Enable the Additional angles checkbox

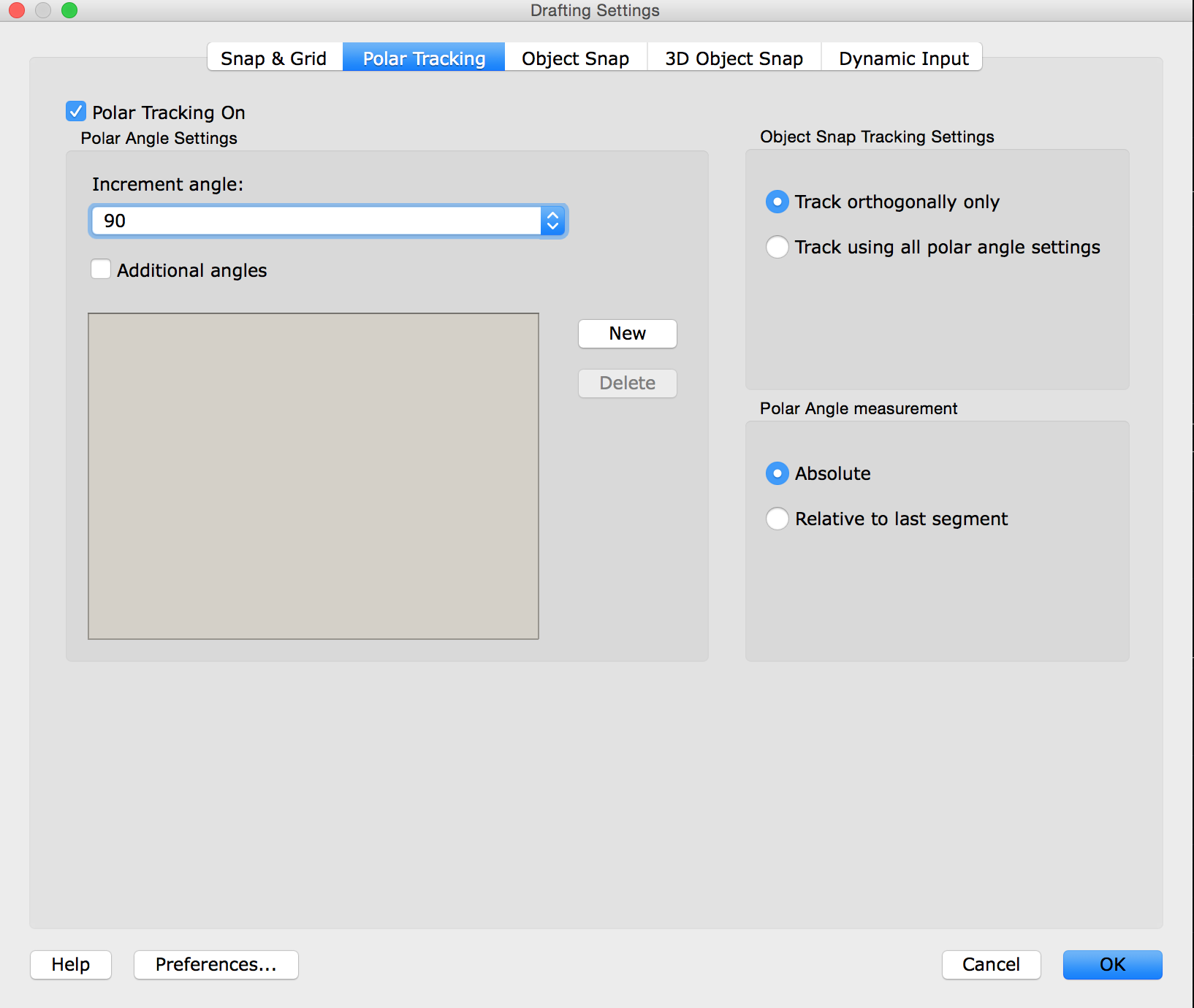pyautogui.click(x=101, y=270)
